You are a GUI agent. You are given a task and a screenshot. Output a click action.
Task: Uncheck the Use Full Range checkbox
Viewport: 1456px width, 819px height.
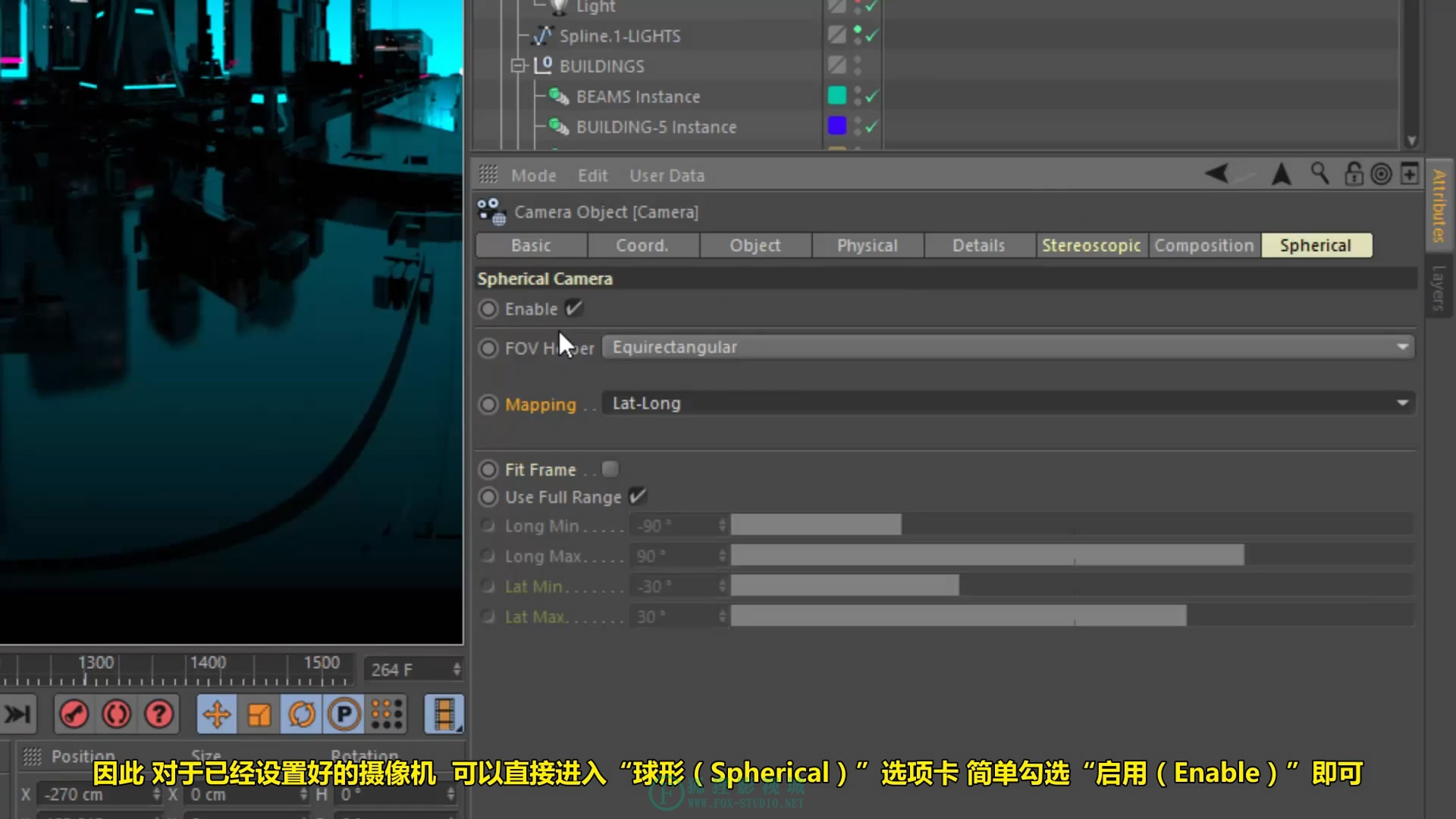638,496
